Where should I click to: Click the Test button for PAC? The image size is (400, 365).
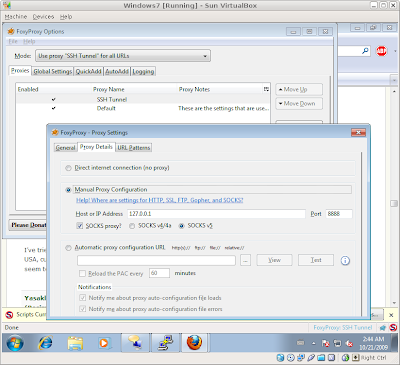316,260
